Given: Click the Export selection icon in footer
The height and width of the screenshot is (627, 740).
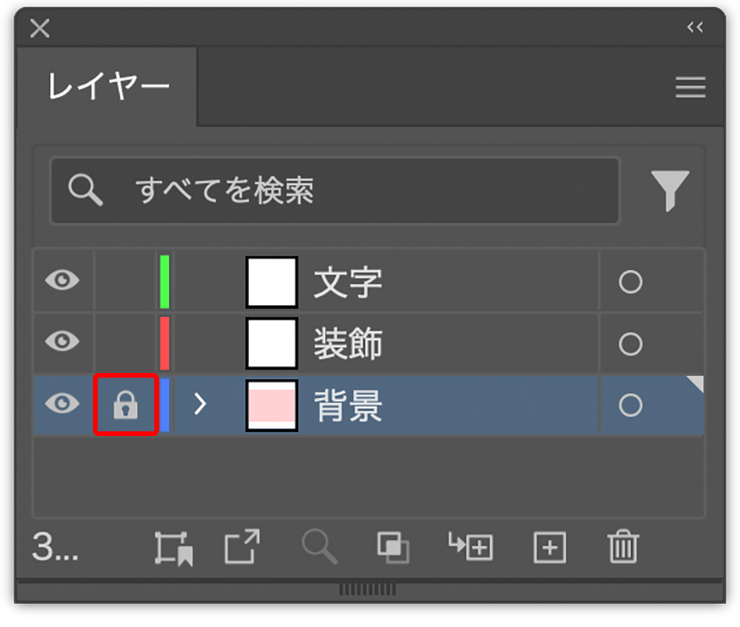Looking at the screenshot, I should pyautogui.click(x=241, y=548).
